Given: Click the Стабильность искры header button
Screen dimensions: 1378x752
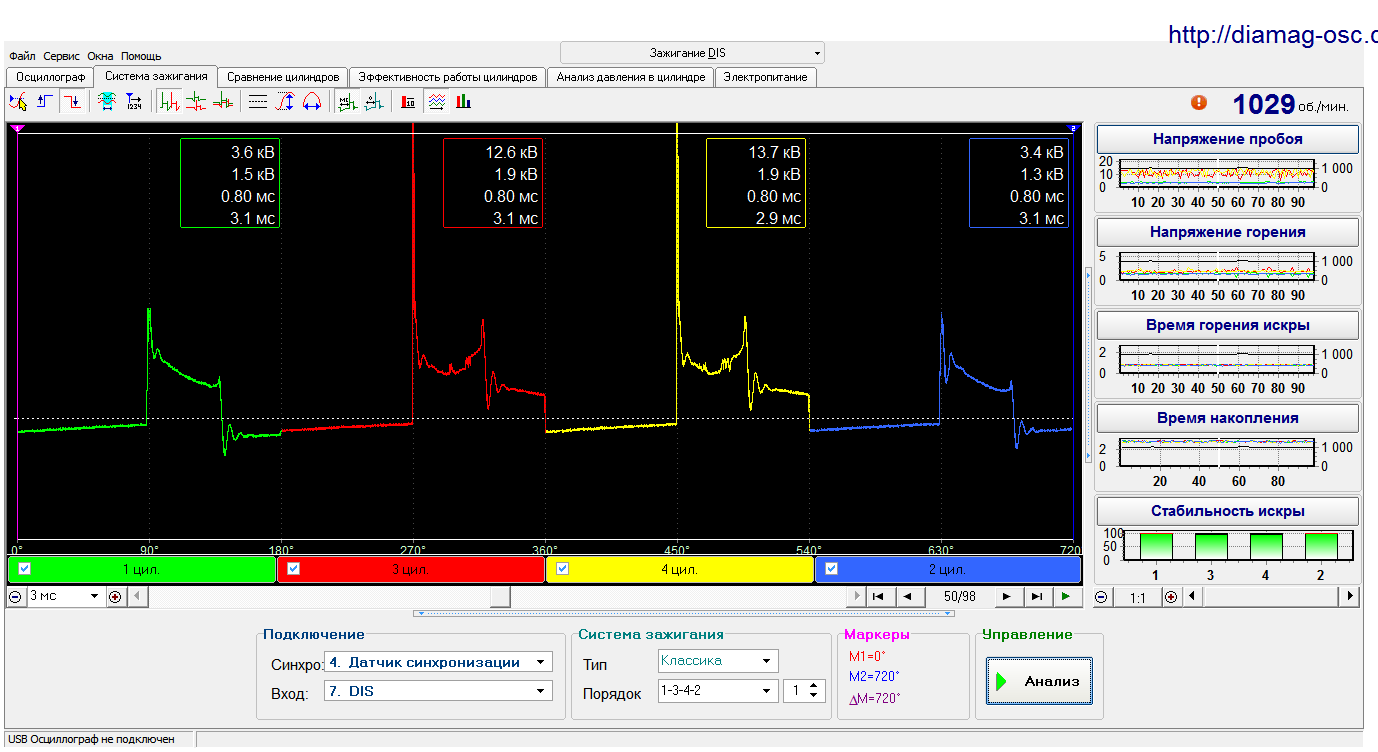Looking at the screenshot, I should [1228, 511].
